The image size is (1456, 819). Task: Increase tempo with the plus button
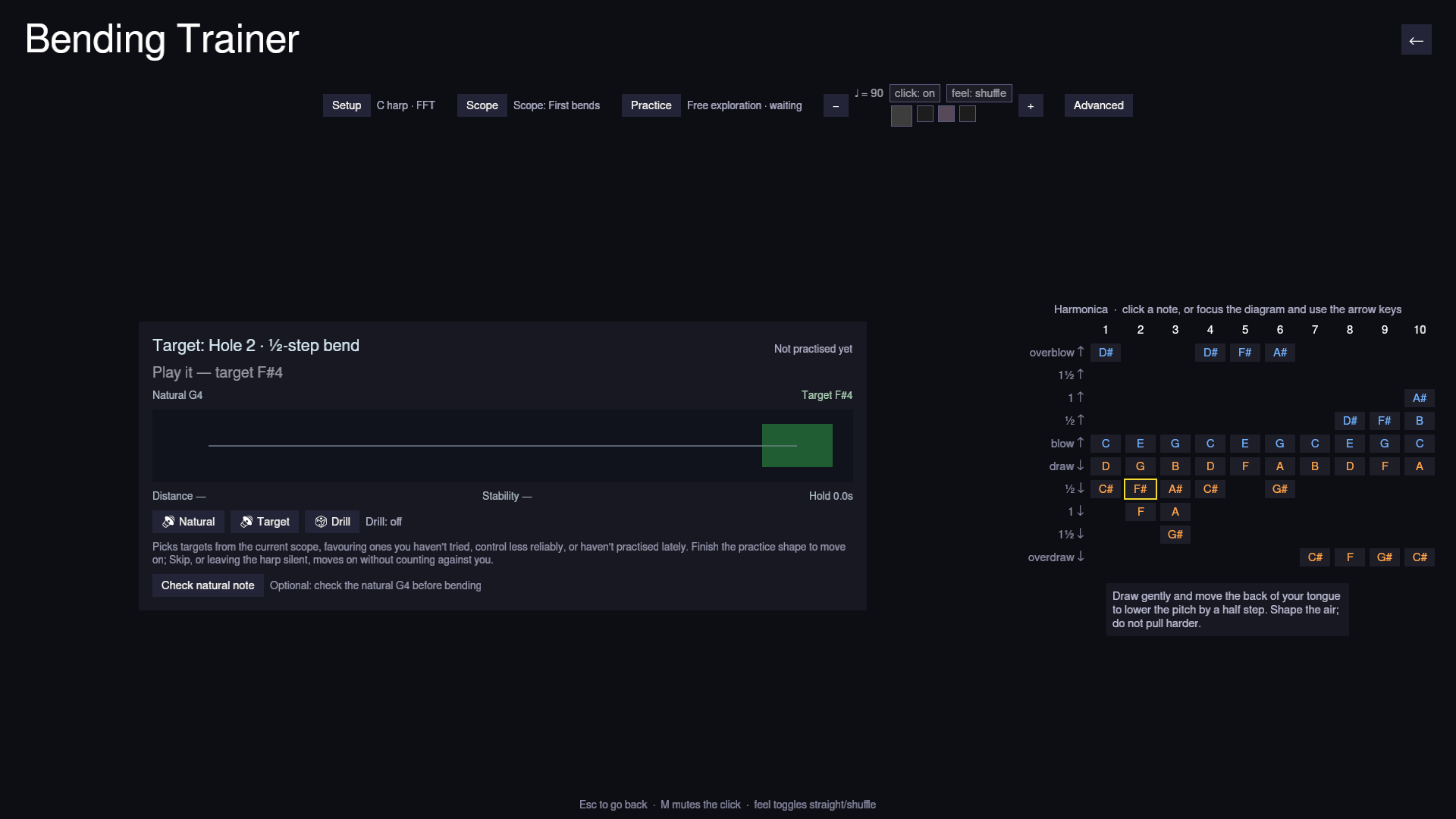pos(1031,105)
